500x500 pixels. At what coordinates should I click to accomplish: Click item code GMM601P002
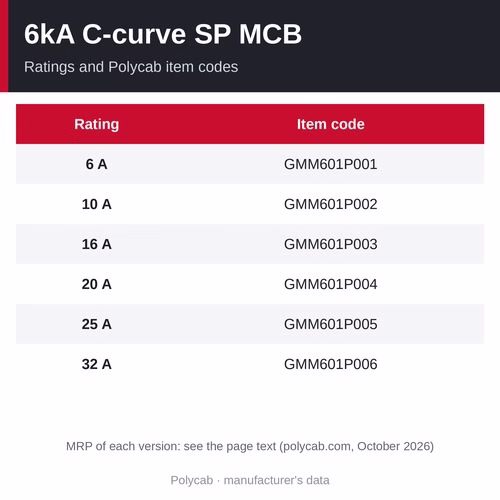(x=331, y=204)
